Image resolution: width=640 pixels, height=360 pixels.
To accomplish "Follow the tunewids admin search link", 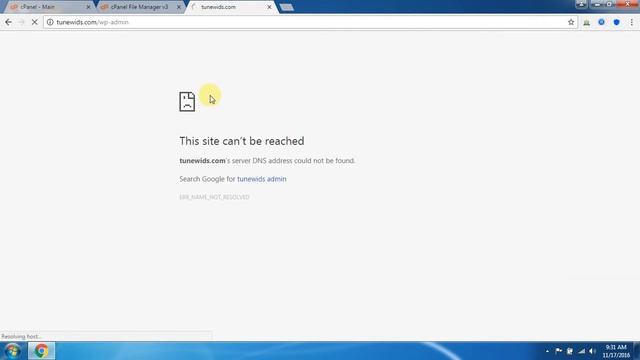I will click(262, 179).
